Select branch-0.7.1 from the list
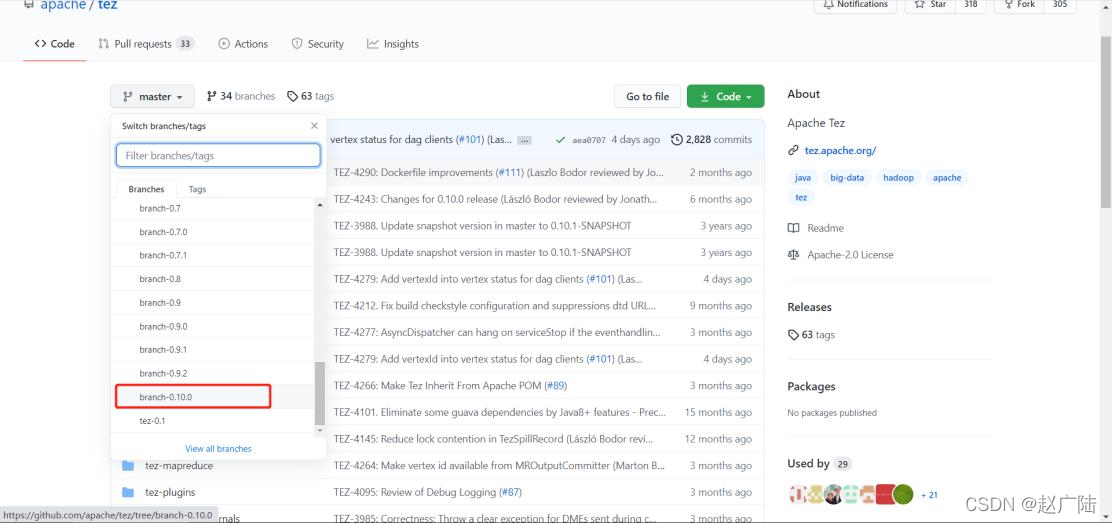 click(213, 255)
